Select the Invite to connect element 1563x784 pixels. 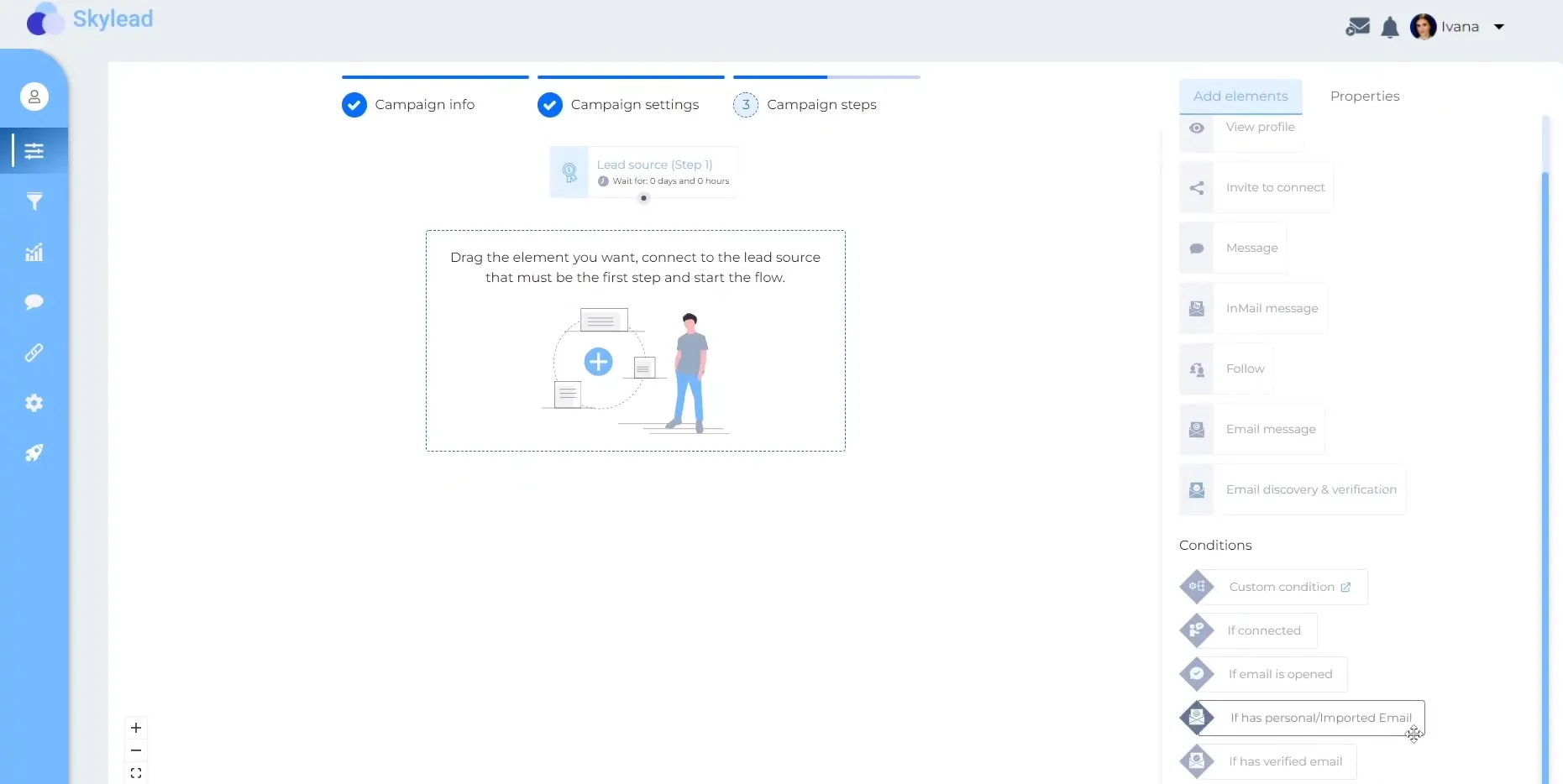(1256, 188)
